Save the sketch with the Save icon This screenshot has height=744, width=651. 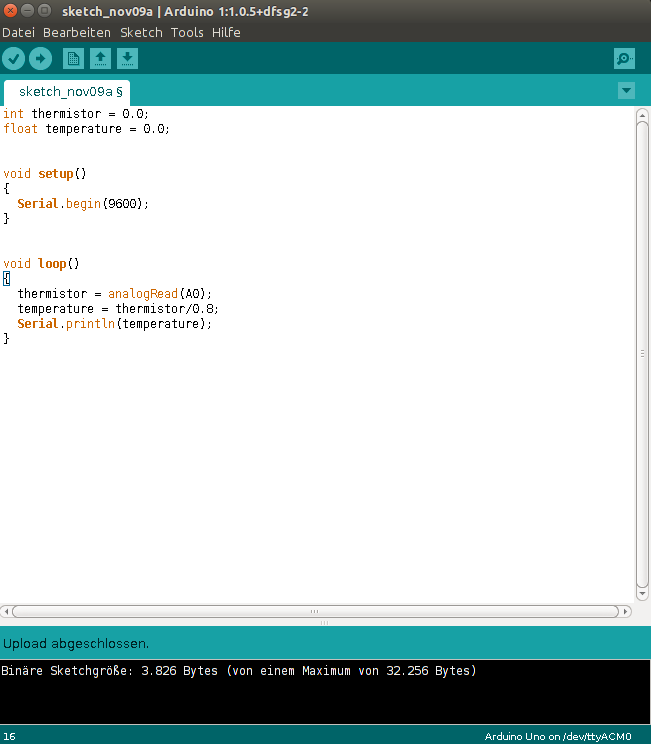tap(127, 59)
